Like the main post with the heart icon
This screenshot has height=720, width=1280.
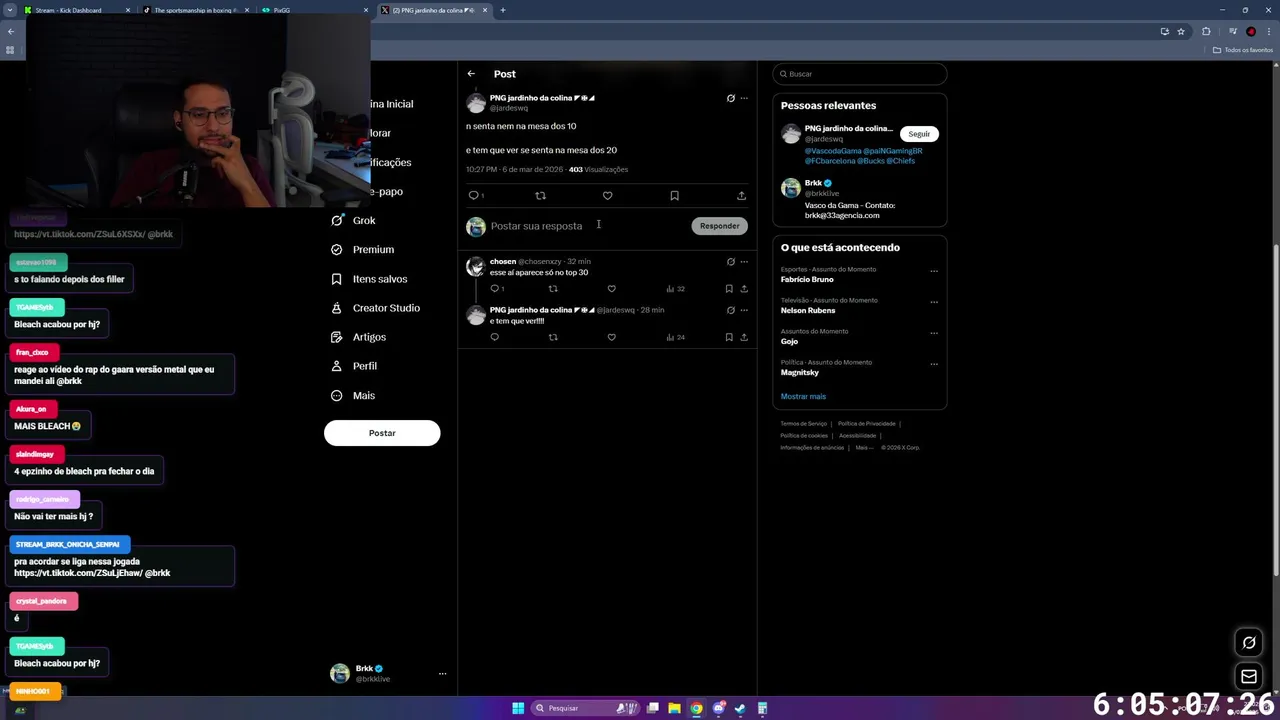point(607,196)
